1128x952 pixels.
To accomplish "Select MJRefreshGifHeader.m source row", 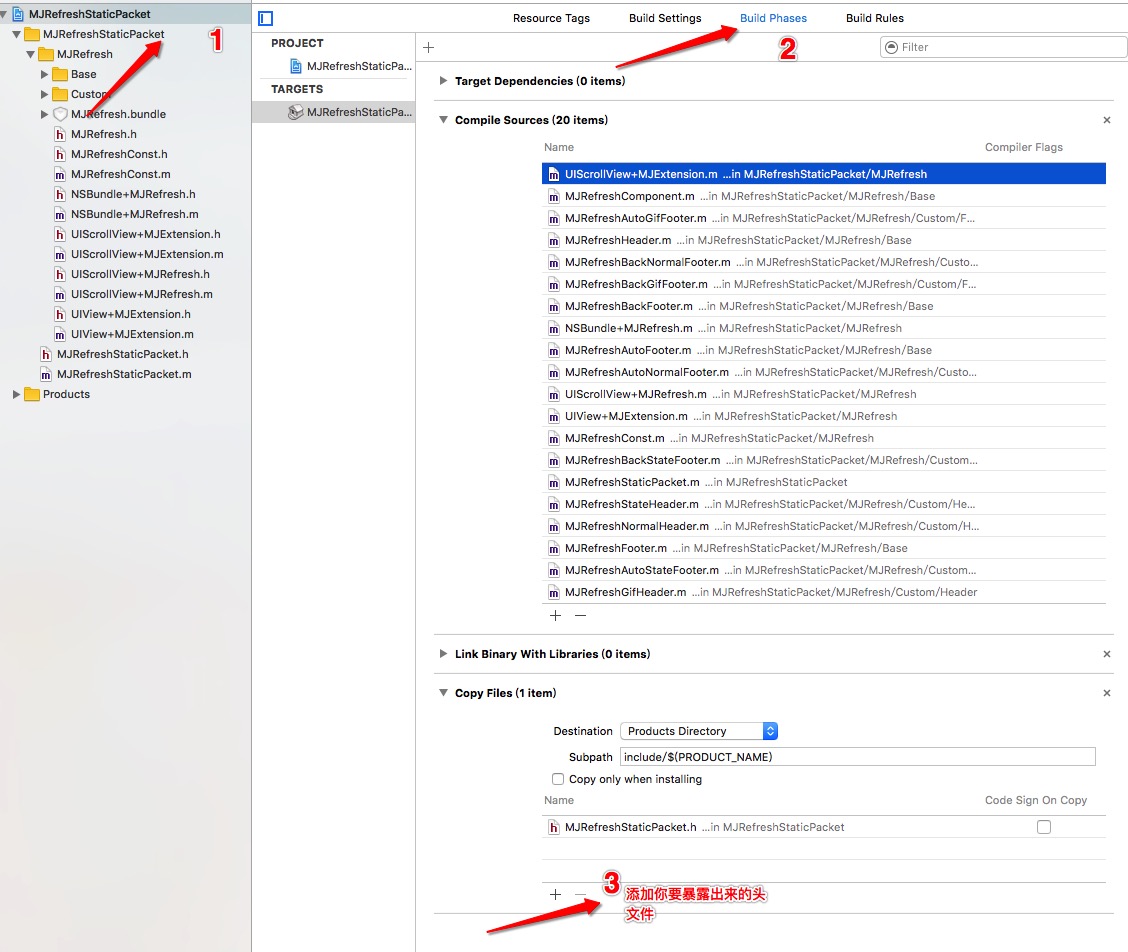I will tap(824, 592).
